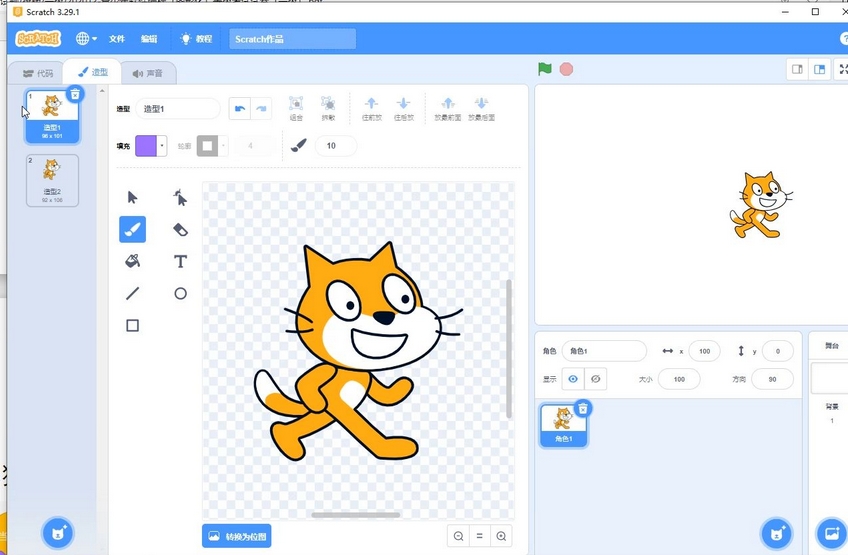Select costume thumbnail 造型1
Screen dimensions: 848x555
tap(52, 117)
